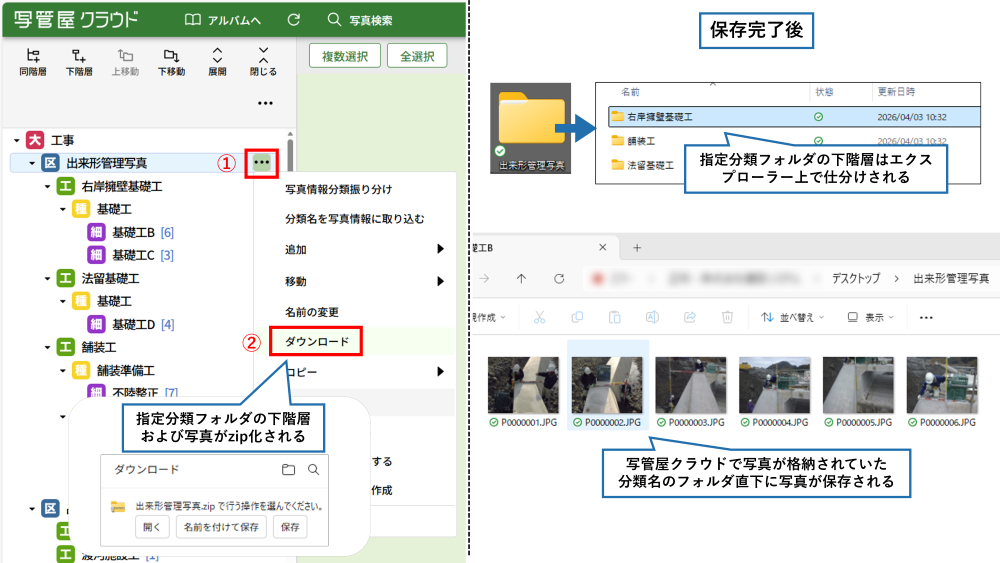This screenshot has height=563, width=1000.
Task: Click the 全選択 button
Action: pos(416,56)
